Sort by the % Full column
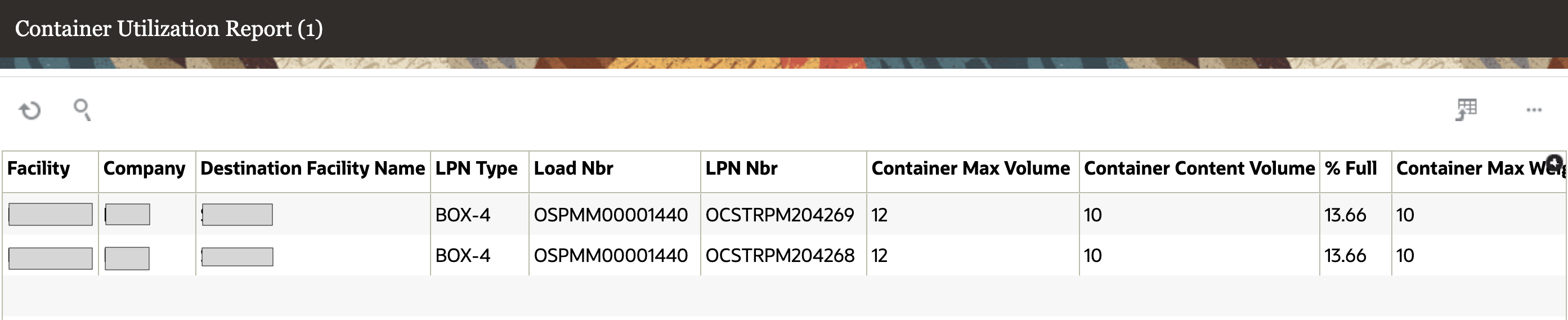The image size is (1568, 320). (x=1351, y=168)
